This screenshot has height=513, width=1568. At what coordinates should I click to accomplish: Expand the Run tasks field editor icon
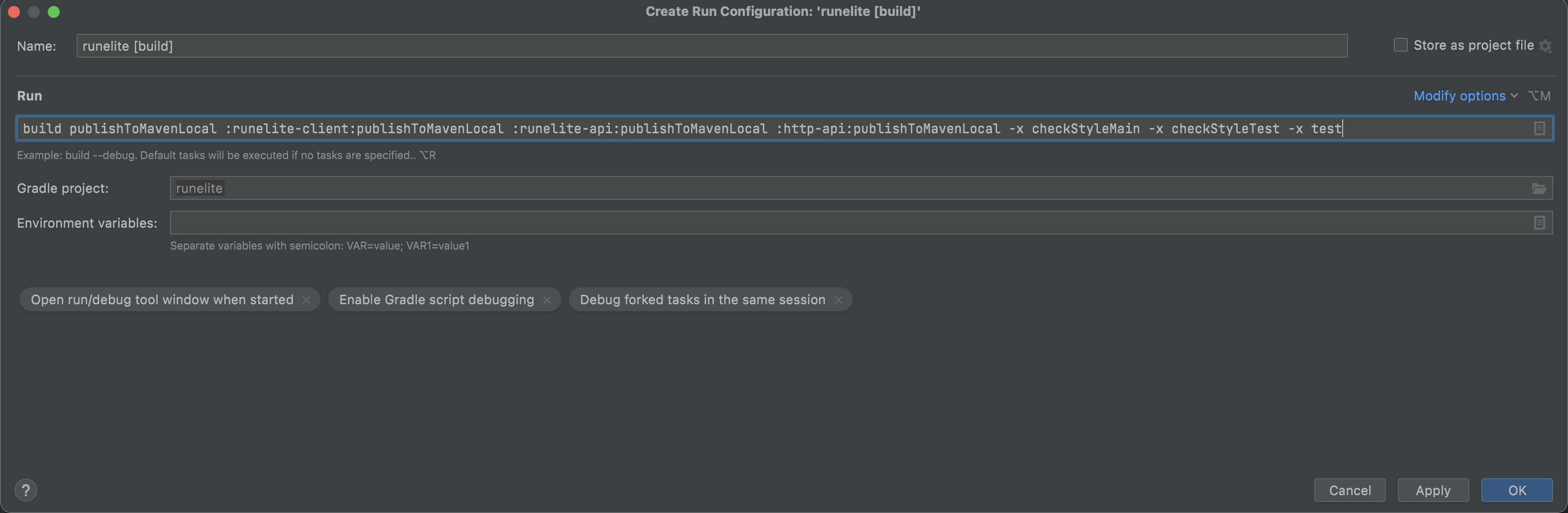1539,128
